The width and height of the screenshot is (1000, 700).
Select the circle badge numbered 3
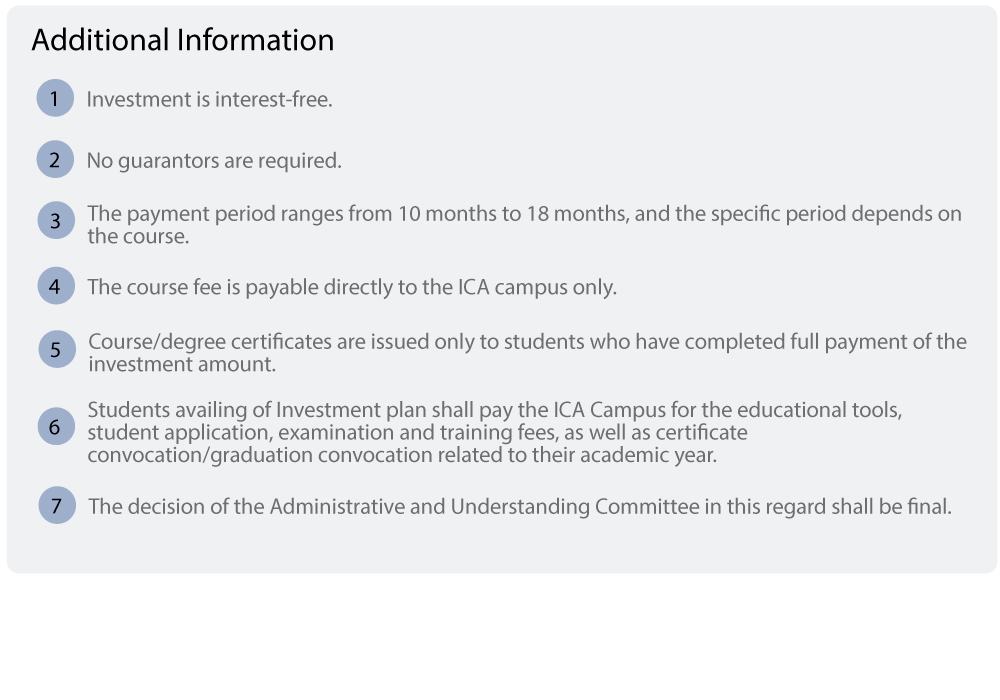(x=55, y=221)
